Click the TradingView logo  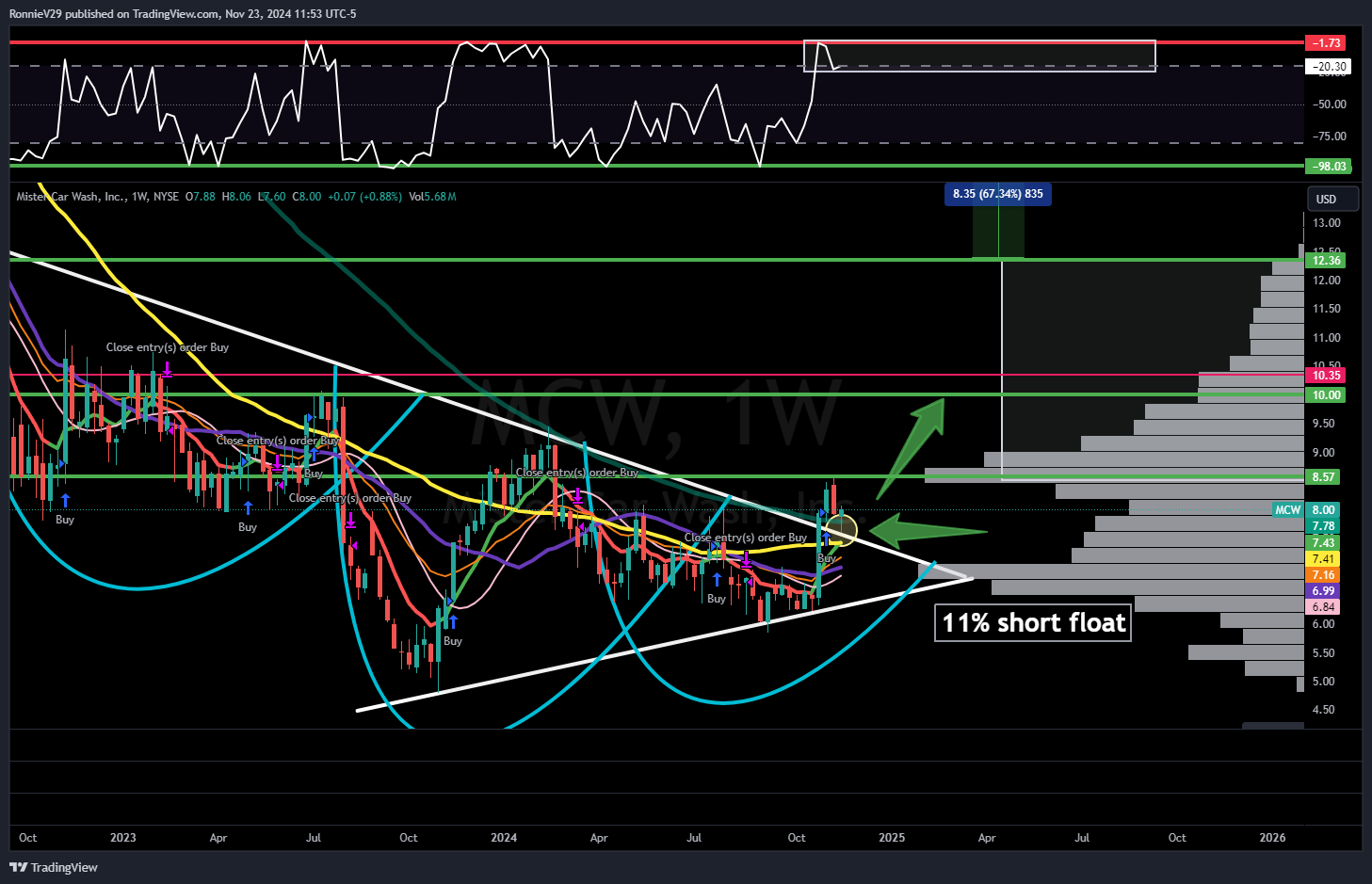click(x=54, y=867)
